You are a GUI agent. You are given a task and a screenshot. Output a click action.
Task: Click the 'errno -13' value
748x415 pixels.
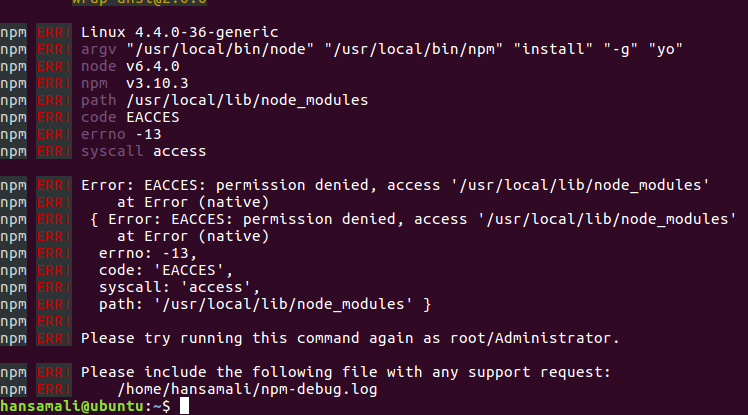[148, 135]
